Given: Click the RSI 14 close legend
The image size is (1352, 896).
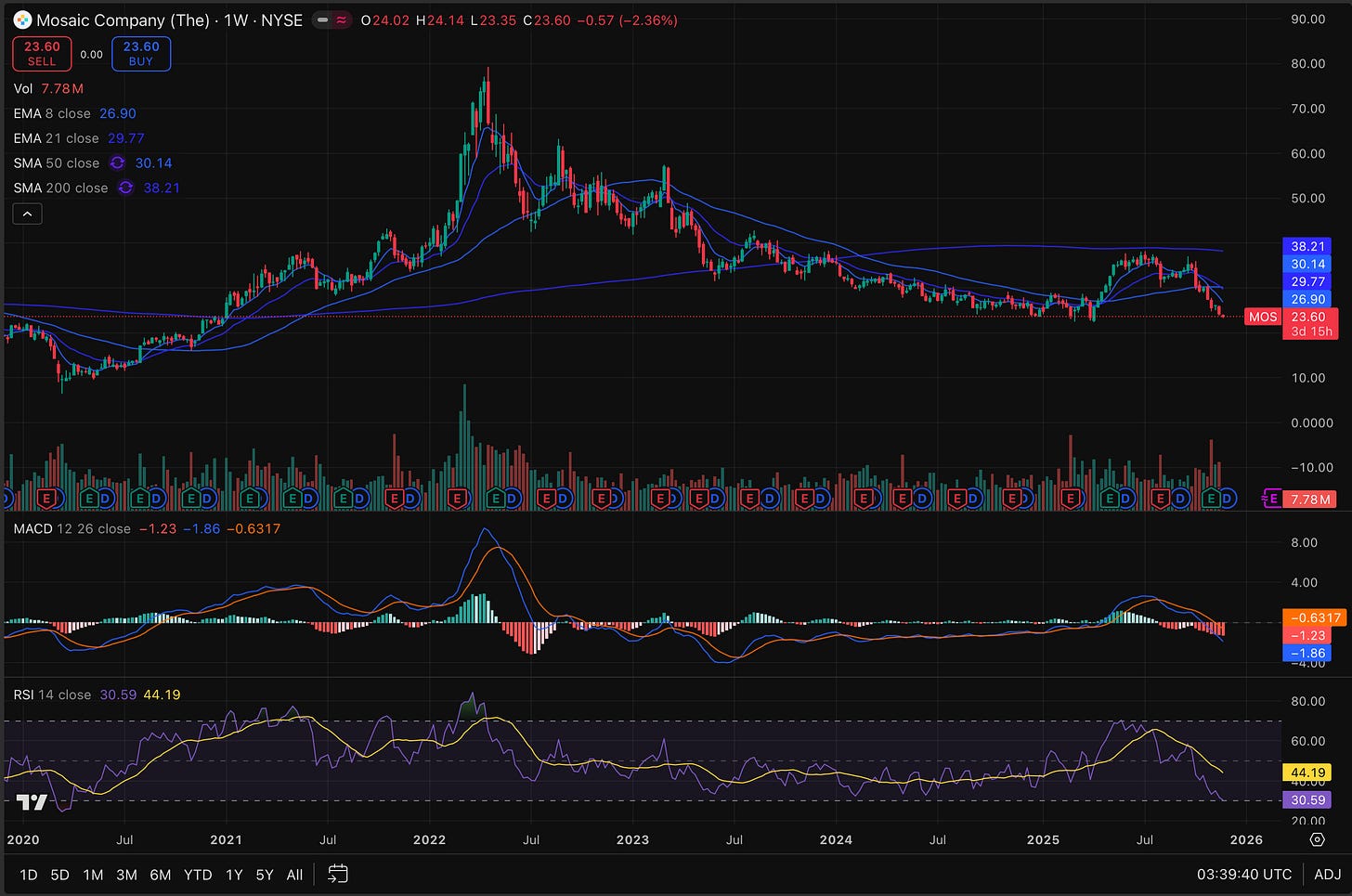Looking at the screenshot, I should point(52,695).
